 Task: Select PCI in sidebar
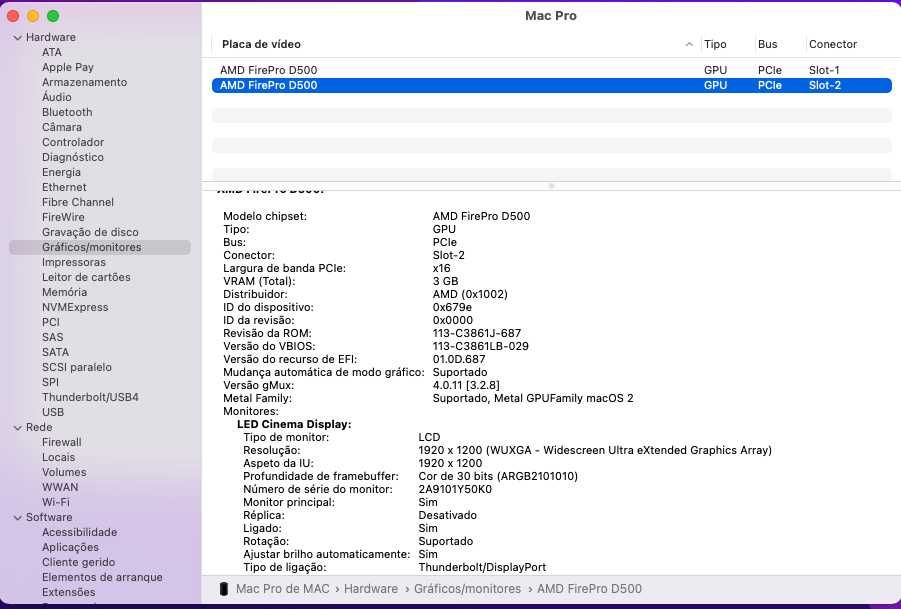(51, 322)
